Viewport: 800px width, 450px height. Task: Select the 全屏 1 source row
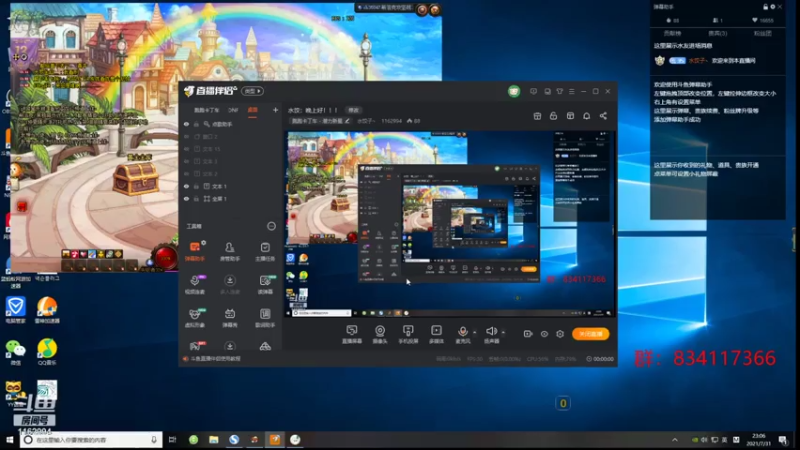point(231,198)
